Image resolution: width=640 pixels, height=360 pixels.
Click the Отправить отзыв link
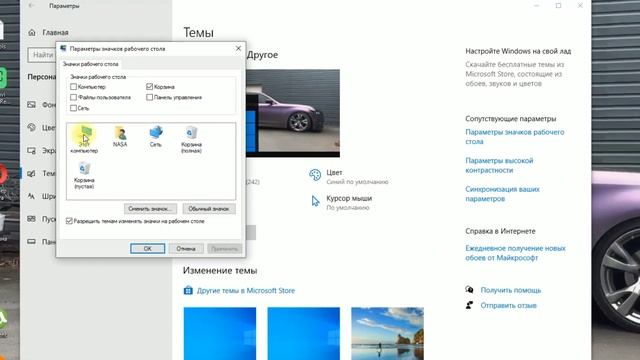point(509,305)
